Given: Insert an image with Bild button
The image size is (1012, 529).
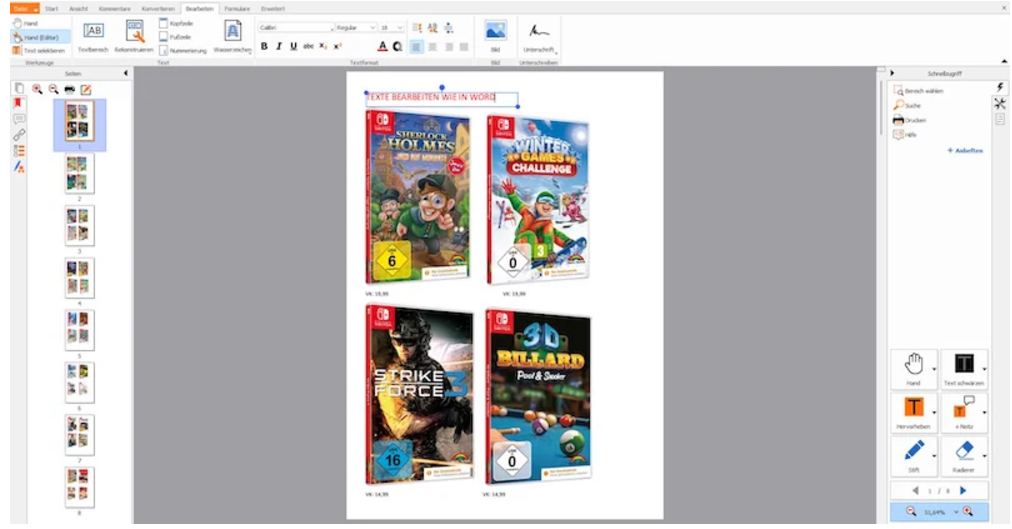Looking at the screenshot, I should (495, 36).
